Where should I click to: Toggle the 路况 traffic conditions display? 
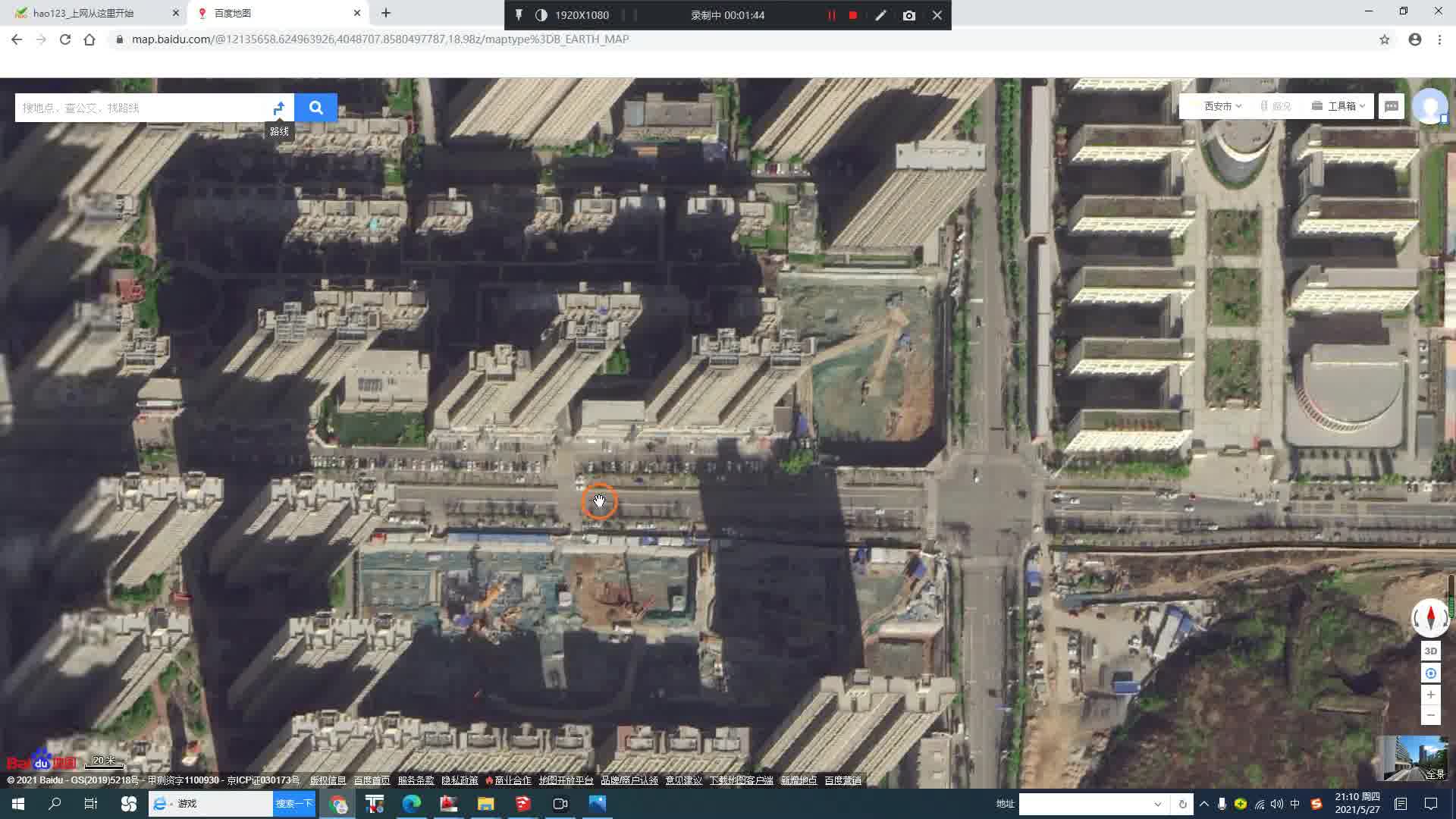1282,106
